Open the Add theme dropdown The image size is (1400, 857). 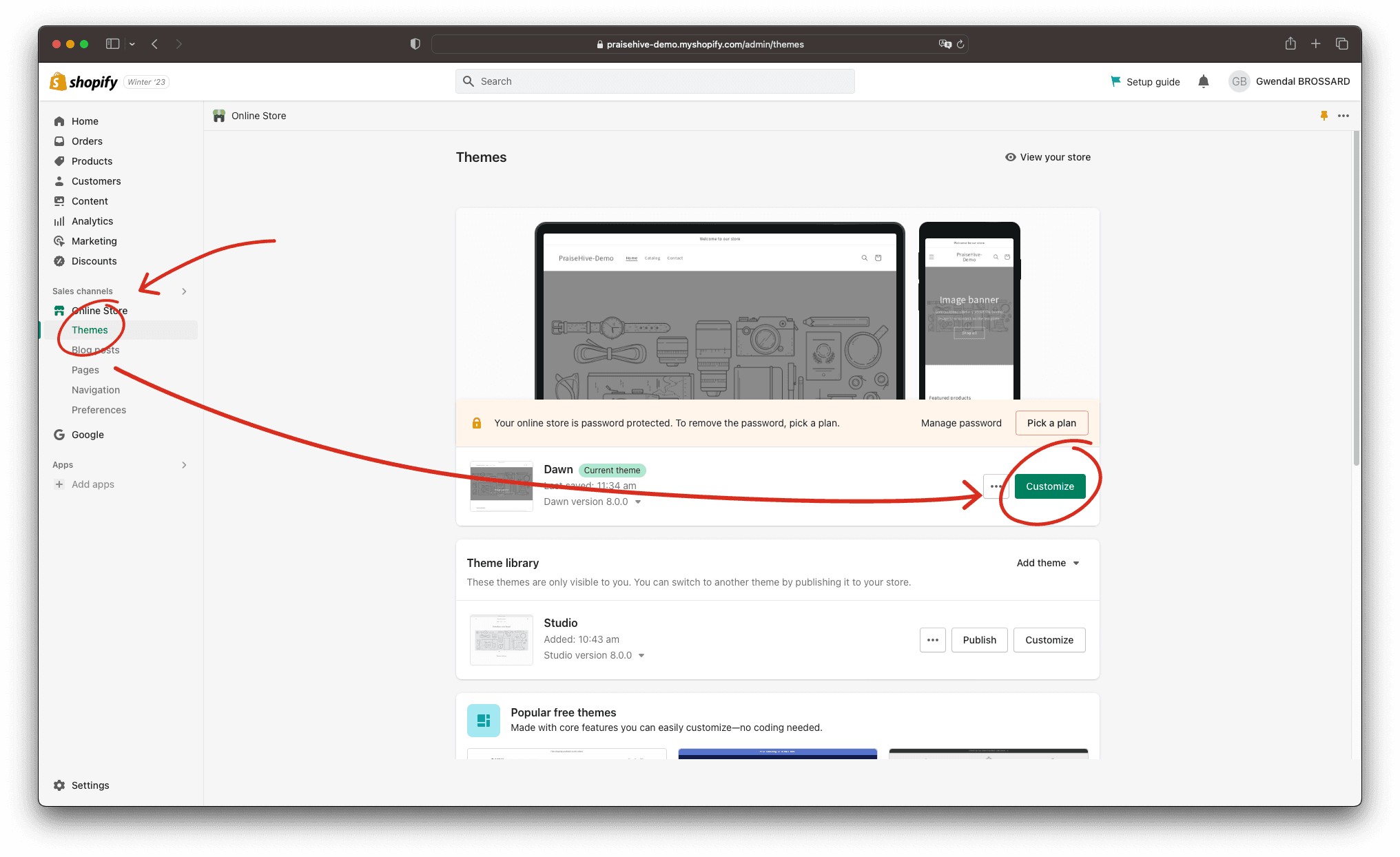[1048, 563]
